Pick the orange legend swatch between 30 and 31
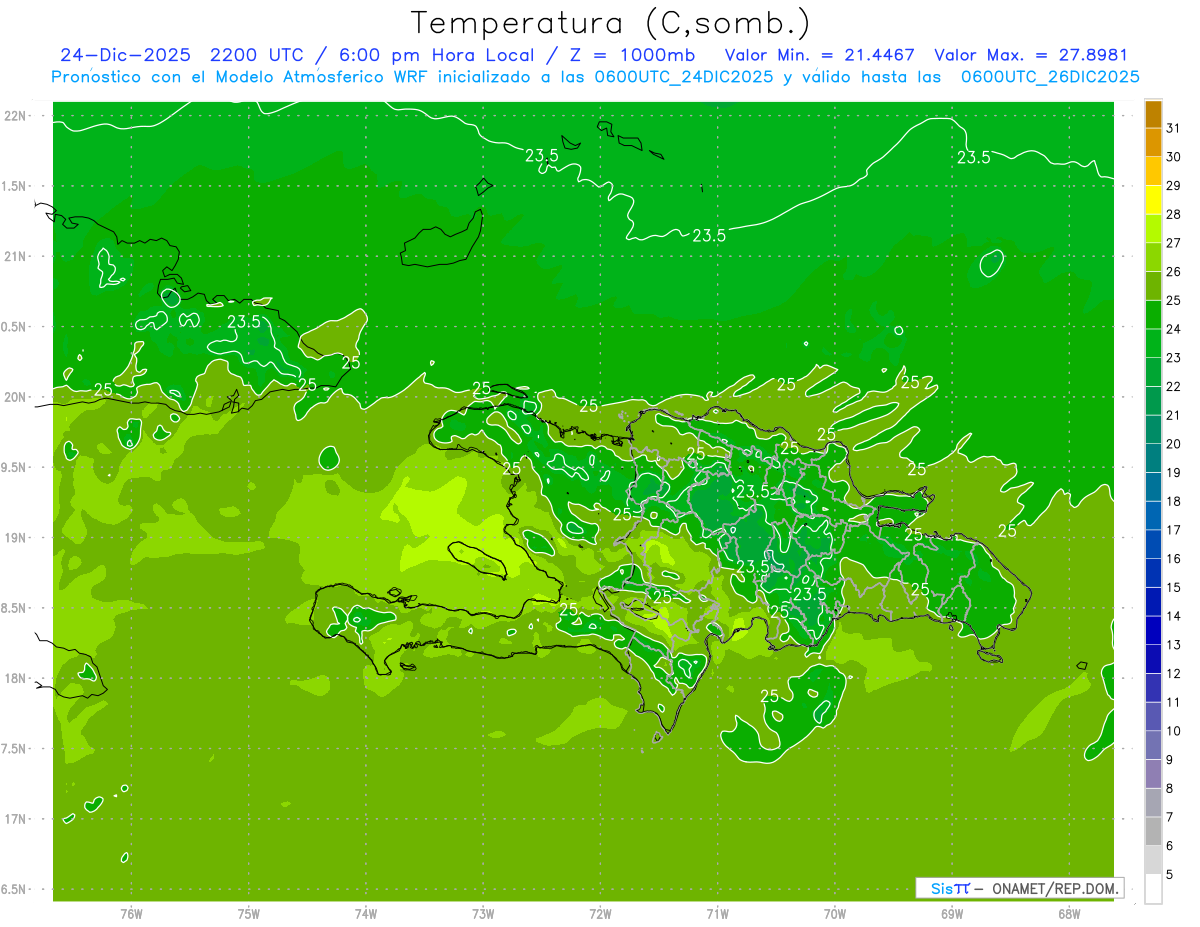This screenshot has width=1200, height=927. (x=1153, y=142)
